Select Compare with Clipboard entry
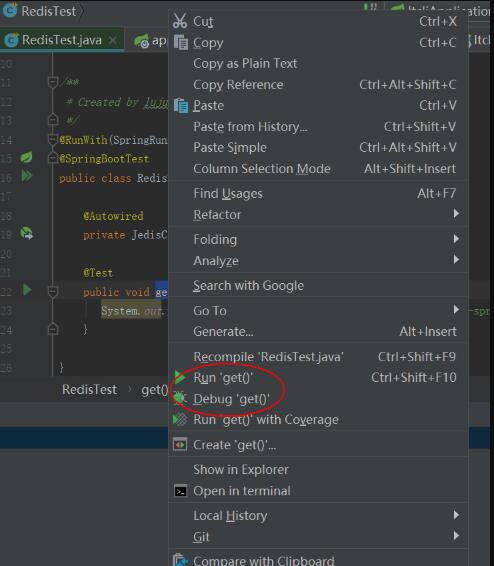 point(318,560)
